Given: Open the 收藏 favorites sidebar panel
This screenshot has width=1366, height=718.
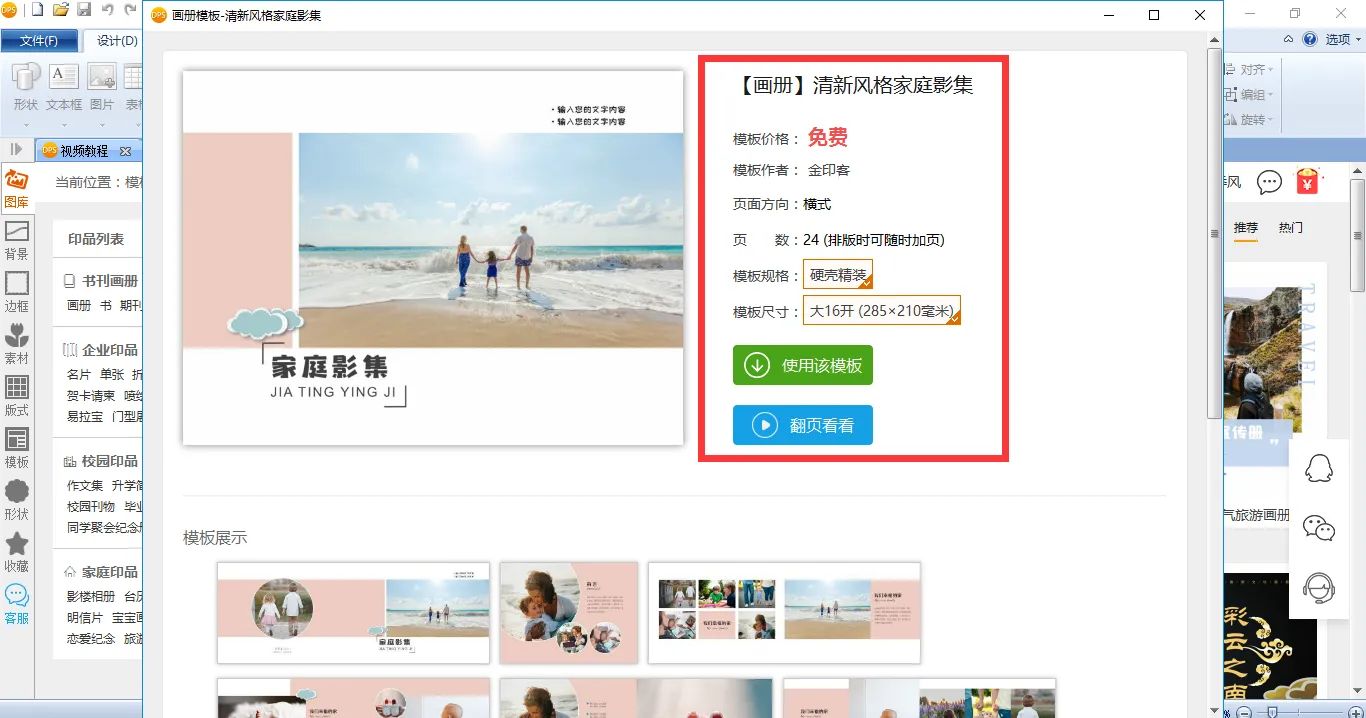Looking at the screenshot, I should [17, 553].
